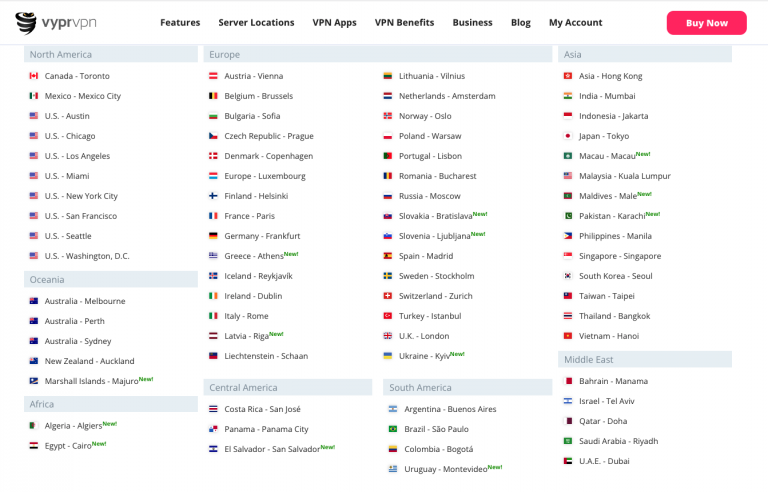768x492 pixels.
Task: Choose the Australia - Sydney location link
Action: coord(78,341)
